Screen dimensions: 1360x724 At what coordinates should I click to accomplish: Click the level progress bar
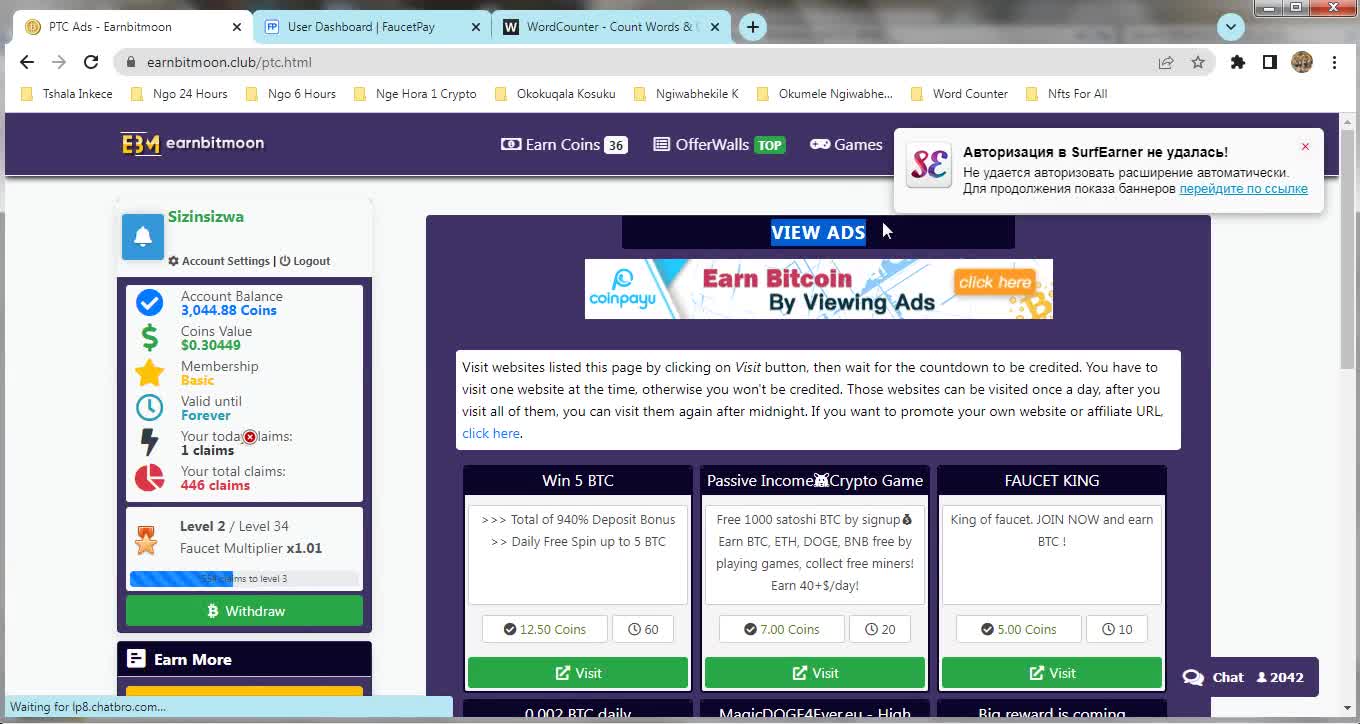(245, 578)
